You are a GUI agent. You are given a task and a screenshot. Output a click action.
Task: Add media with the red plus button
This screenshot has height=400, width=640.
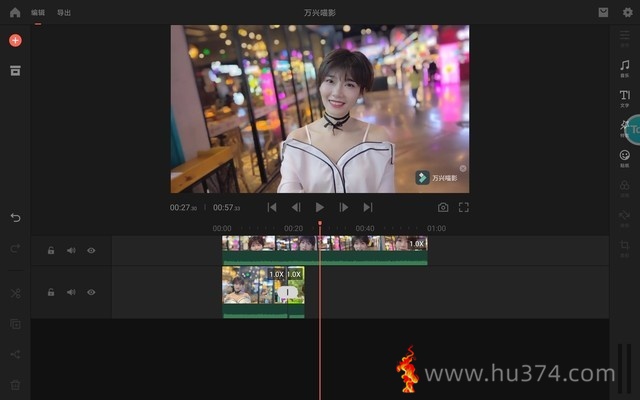[x=16, y=40]
